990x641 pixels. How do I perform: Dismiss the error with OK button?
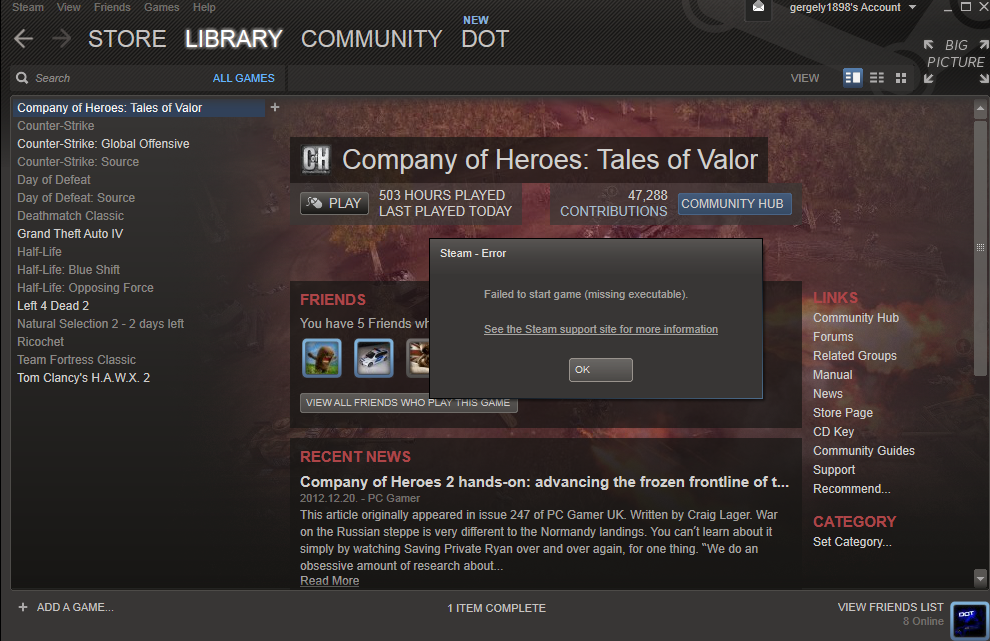click(600, 369)
